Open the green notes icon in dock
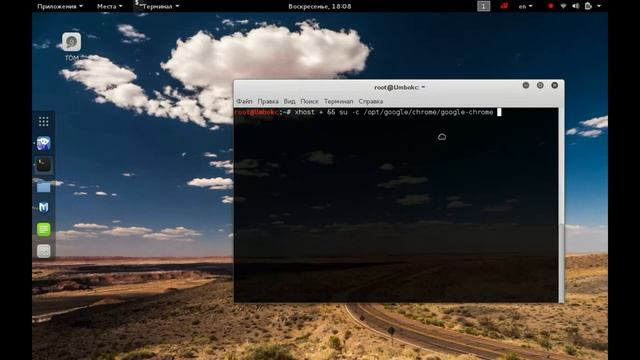 pos(43,229)
